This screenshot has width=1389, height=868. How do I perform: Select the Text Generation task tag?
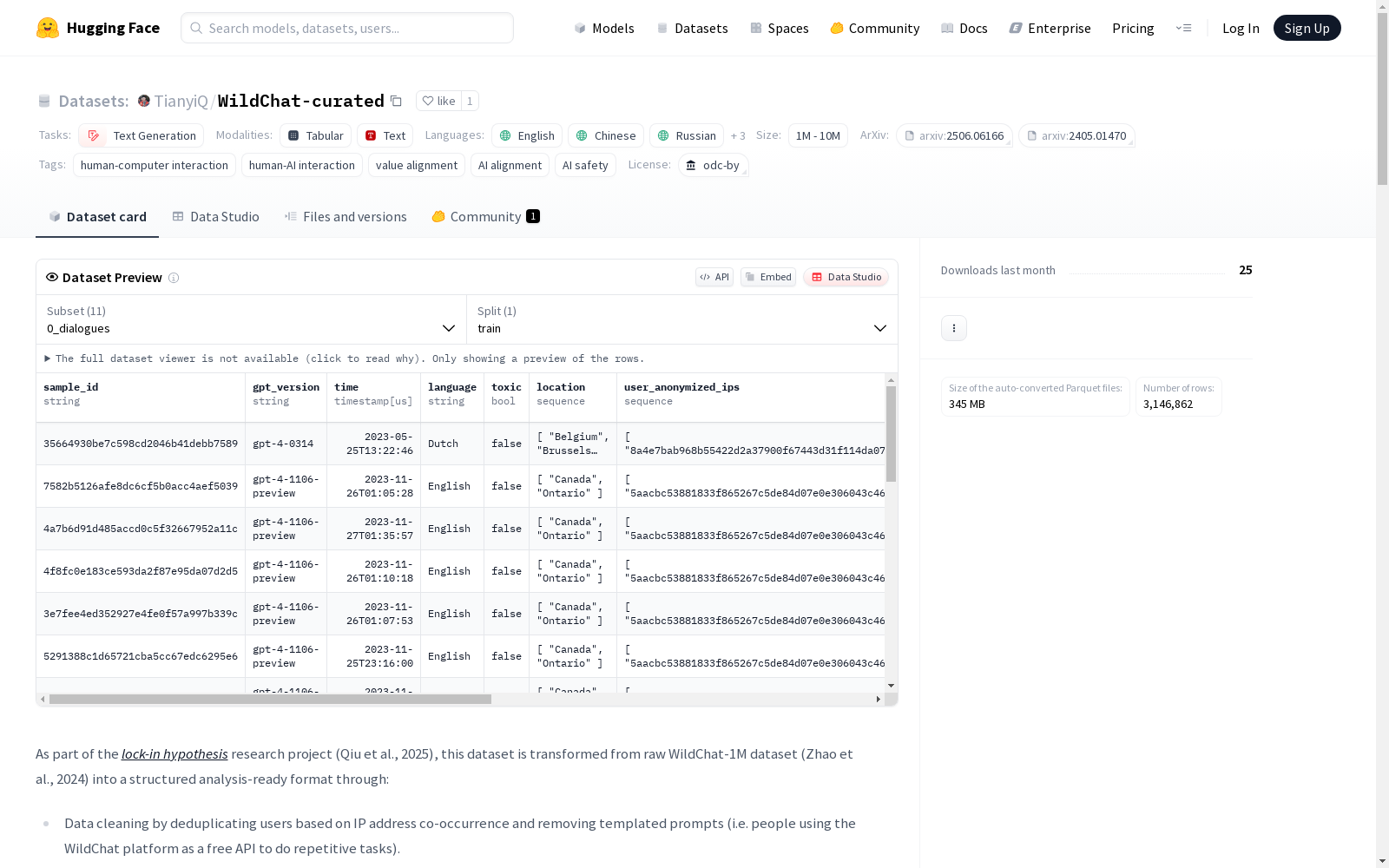(x=141, y=135)
